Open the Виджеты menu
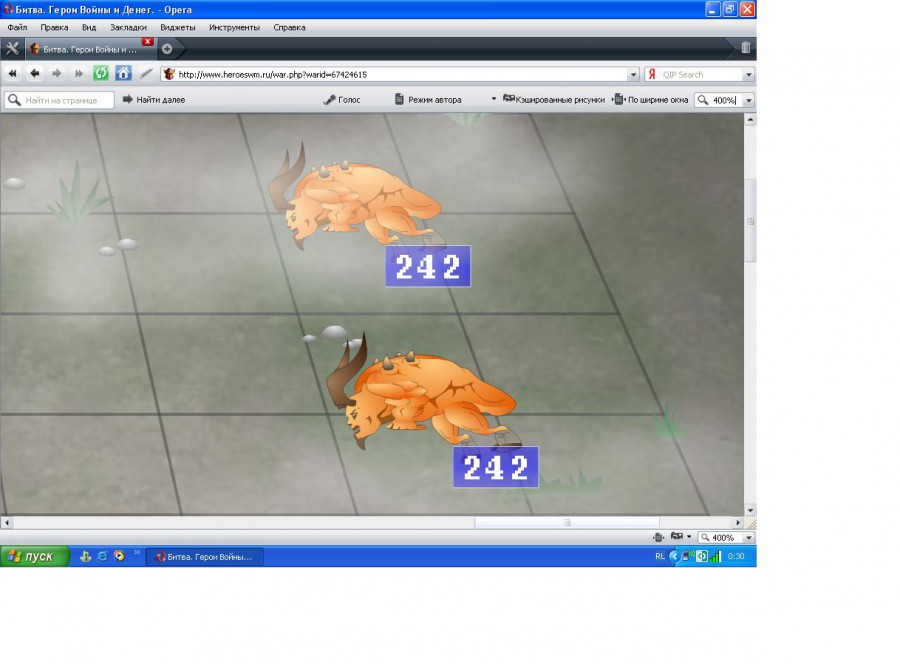The image size is (900, 664). (x=177, y=28)
